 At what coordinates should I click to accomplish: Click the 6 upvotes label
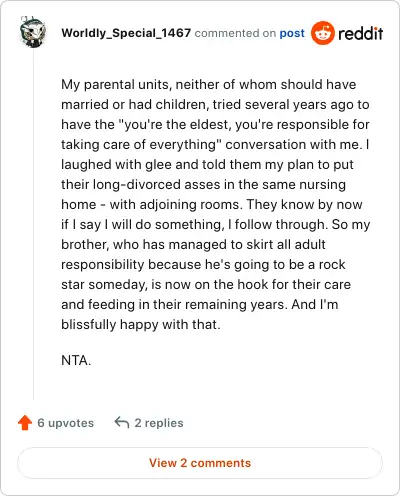pos(66,423)
